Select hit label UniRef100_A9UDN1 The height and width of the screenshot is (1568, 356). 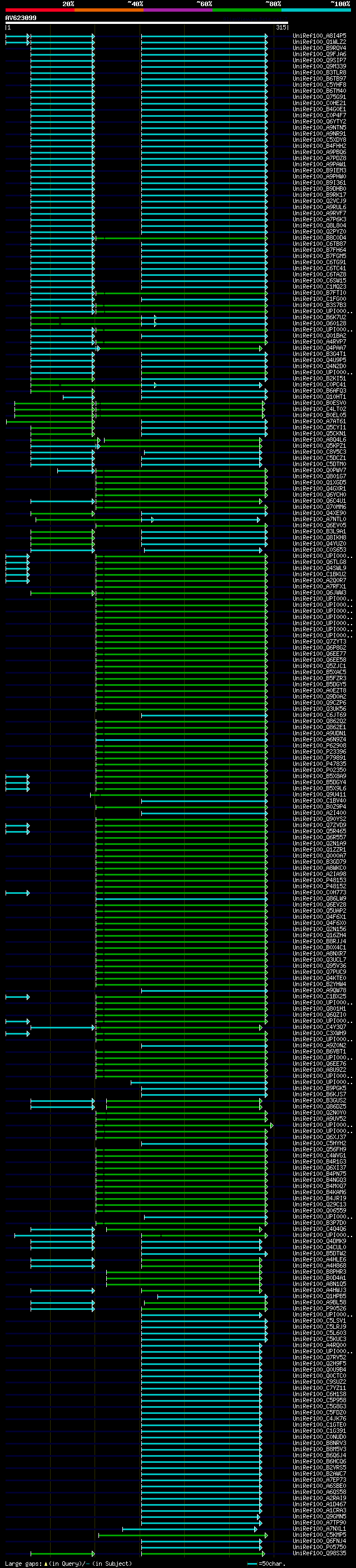click(x=319, y=734)
